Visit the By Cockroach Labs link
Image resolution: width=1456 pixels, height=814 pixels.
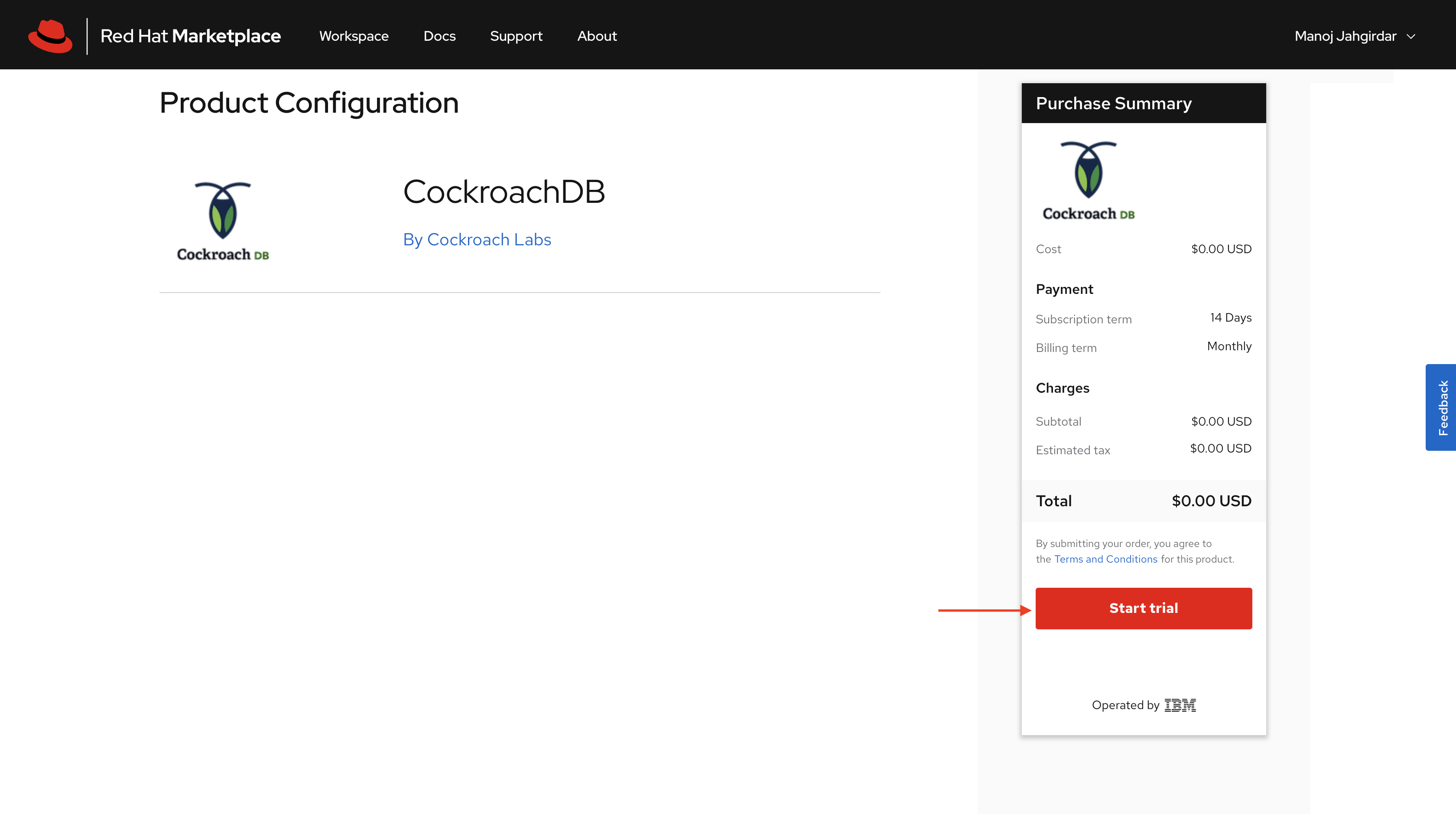477,240
